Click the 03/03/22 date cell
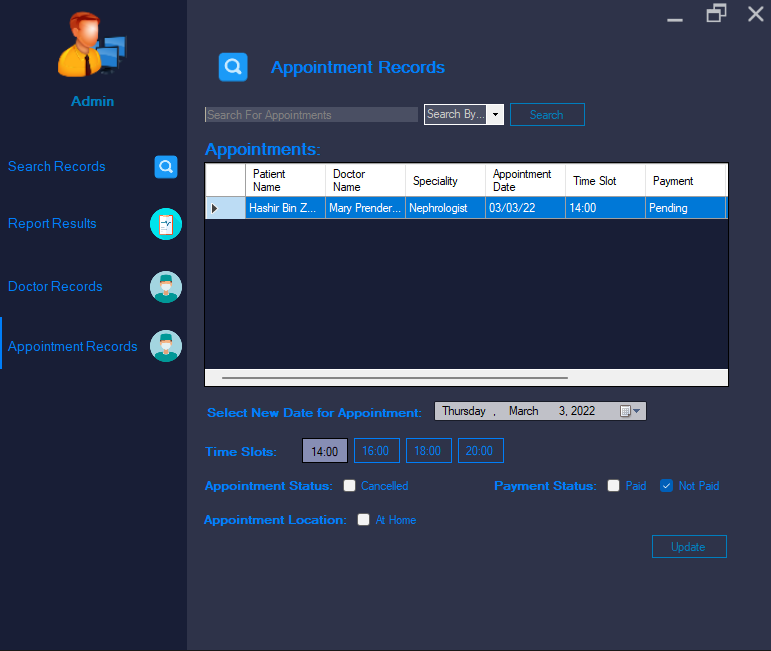 pos(526,208)
